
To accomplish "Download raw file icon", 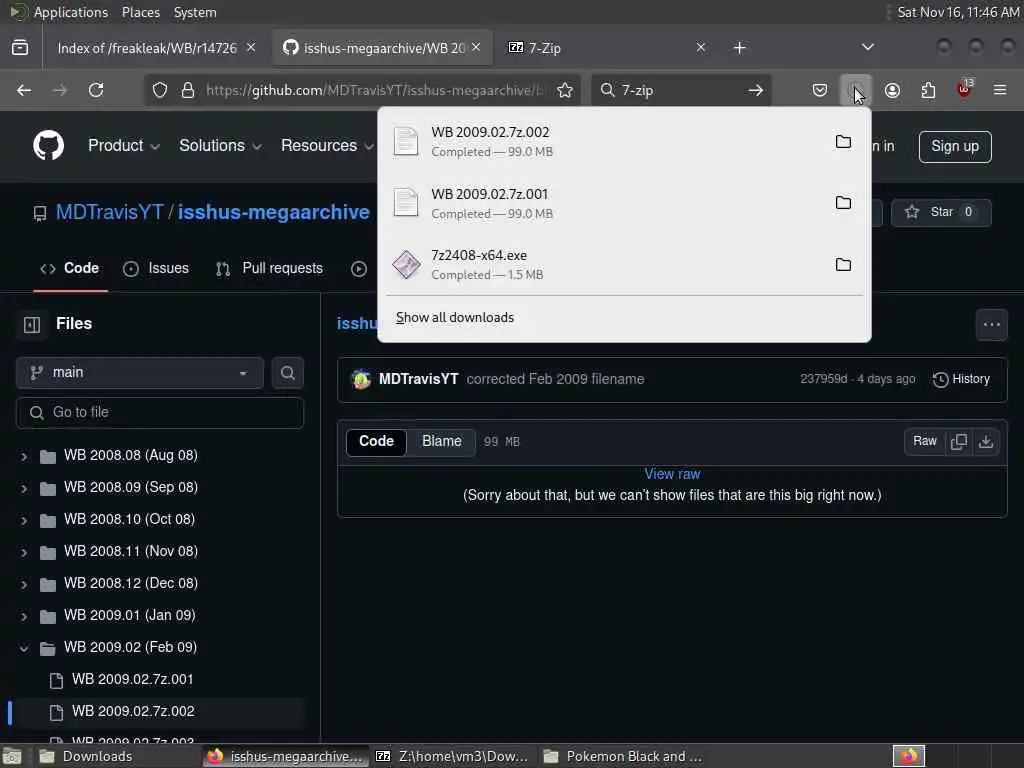I will point(986,441).
